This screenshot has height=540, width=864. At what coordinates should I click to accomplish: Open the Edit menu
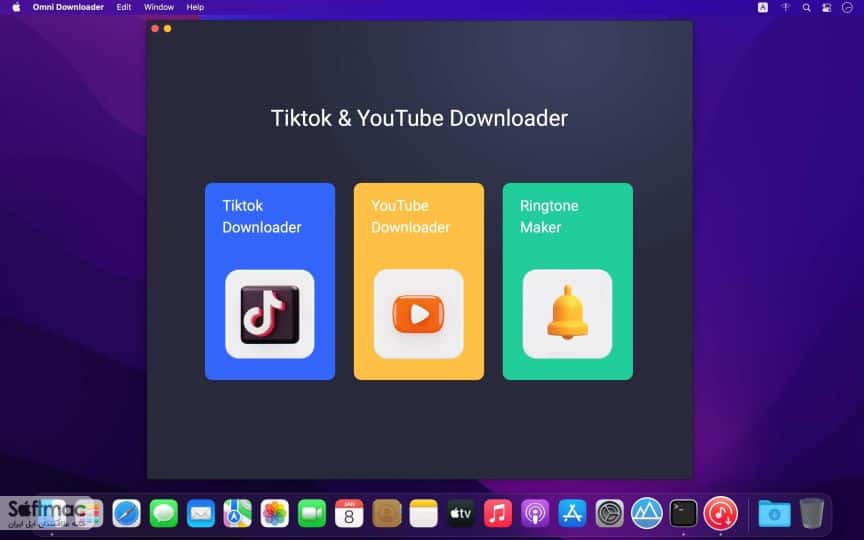(123, 7)
